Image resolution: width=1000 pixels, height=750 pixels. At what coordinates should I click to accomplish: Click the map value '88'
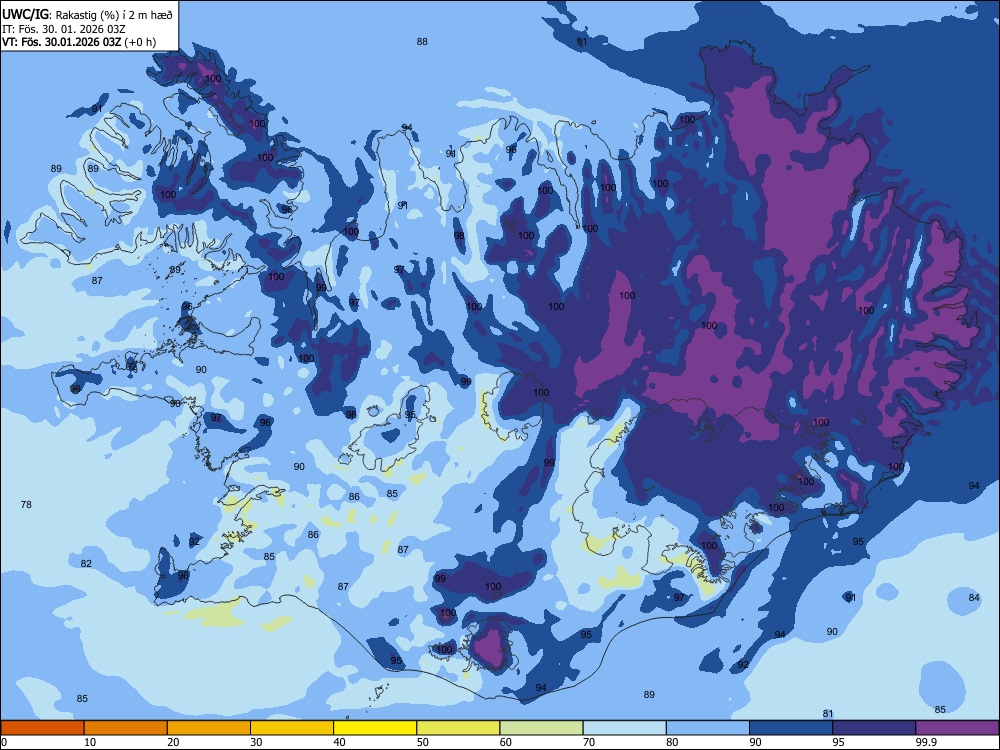(x=422, y=41)
